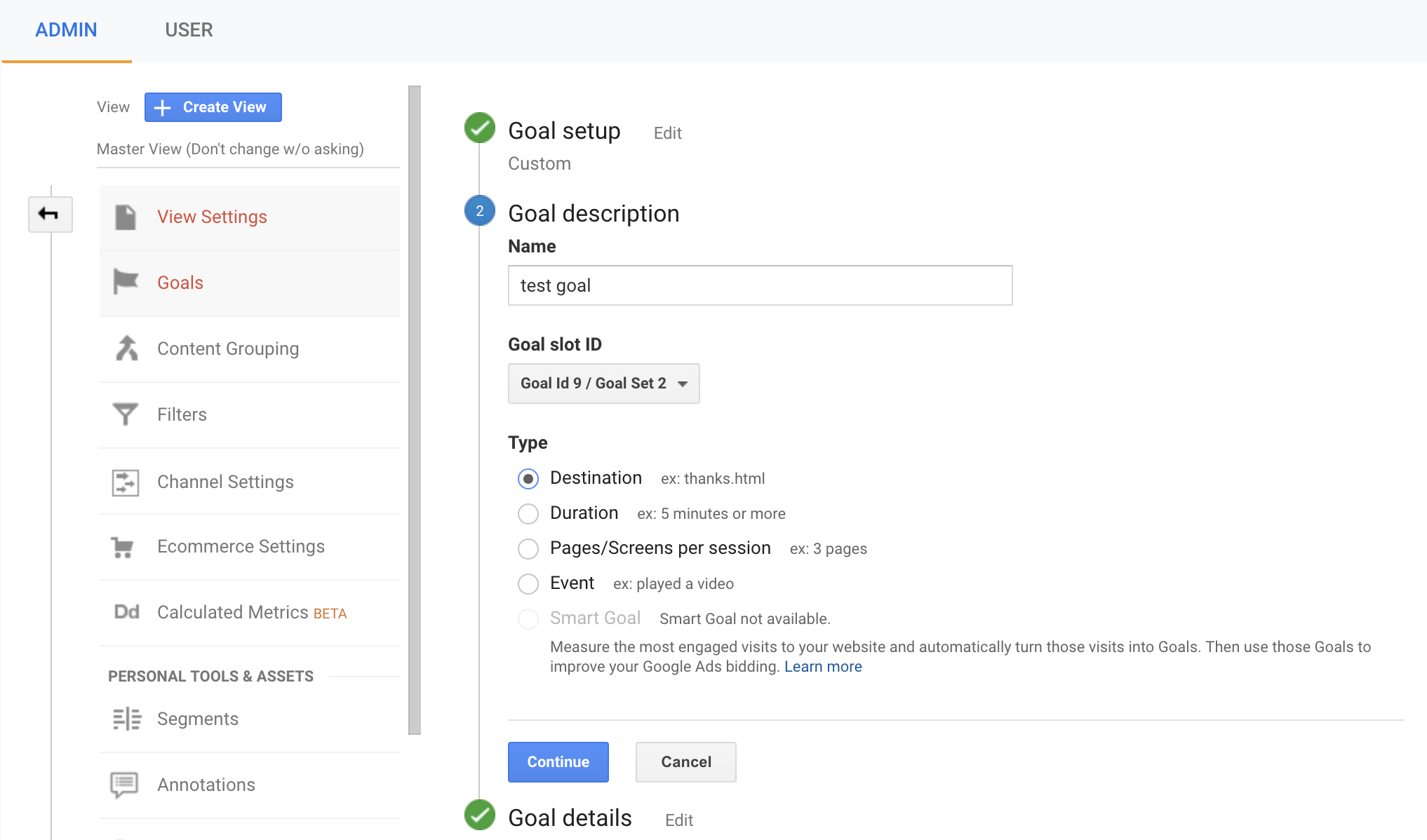Viewport: 1427px width, 840px height.
Task: Follow the Learn more link
Action: [x=823, y=666]
